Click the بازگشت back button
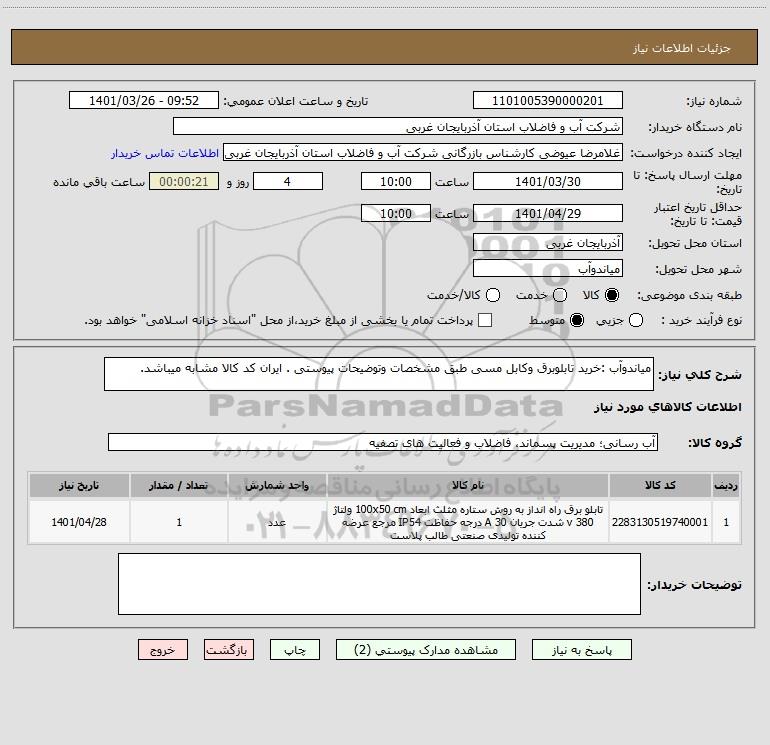The image size is (770, 745). (229, 650)
